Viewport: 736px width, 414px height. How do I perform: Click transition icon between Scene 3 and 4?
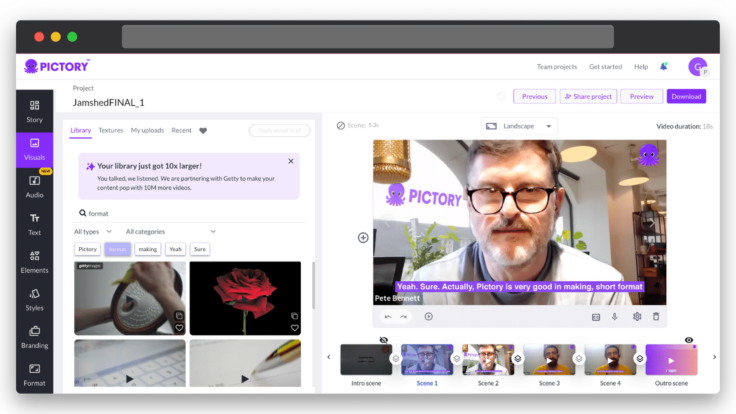[579, 359]
